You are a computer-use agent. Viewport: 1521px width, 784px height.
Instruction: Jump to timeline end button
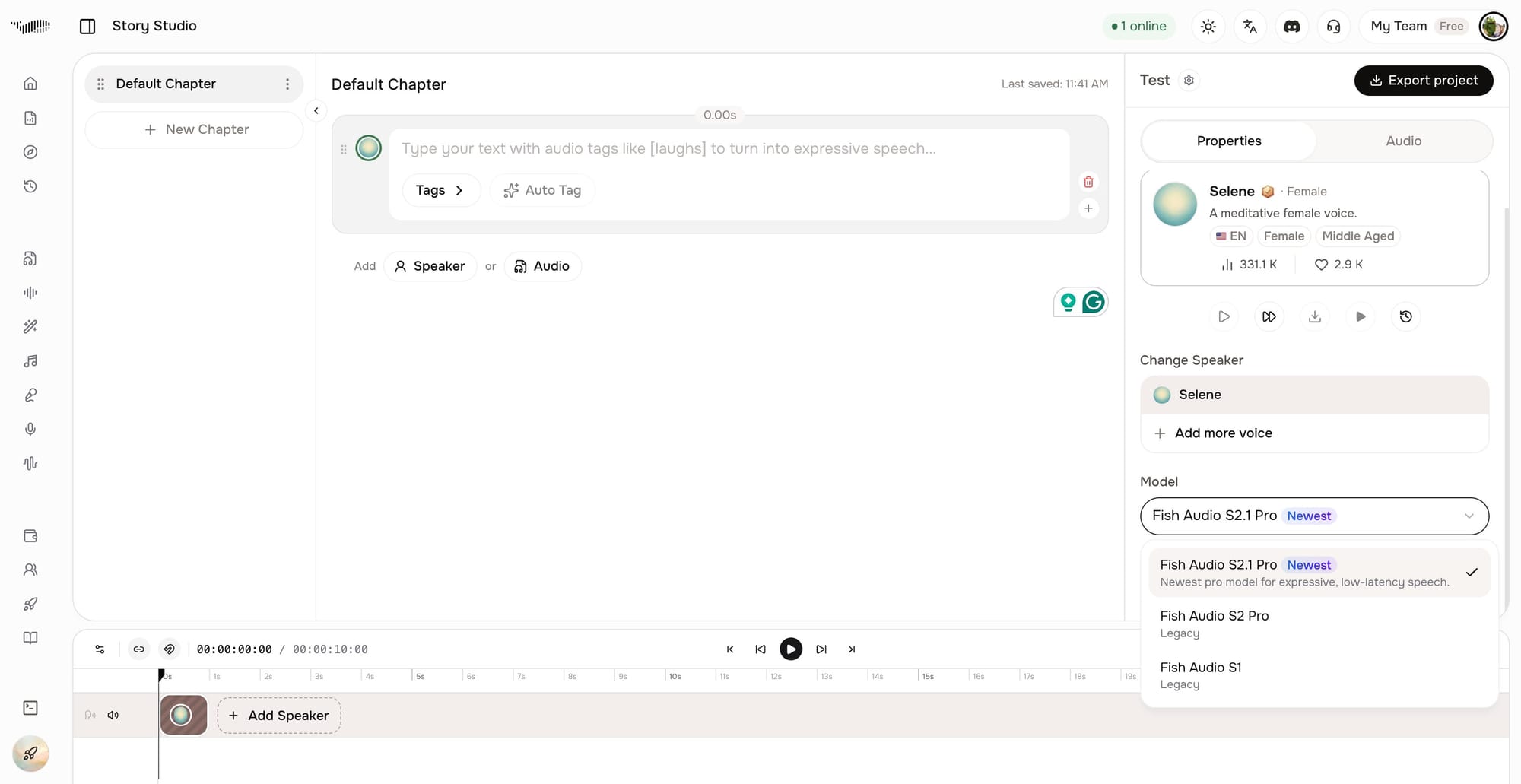(x=852, y=649)
